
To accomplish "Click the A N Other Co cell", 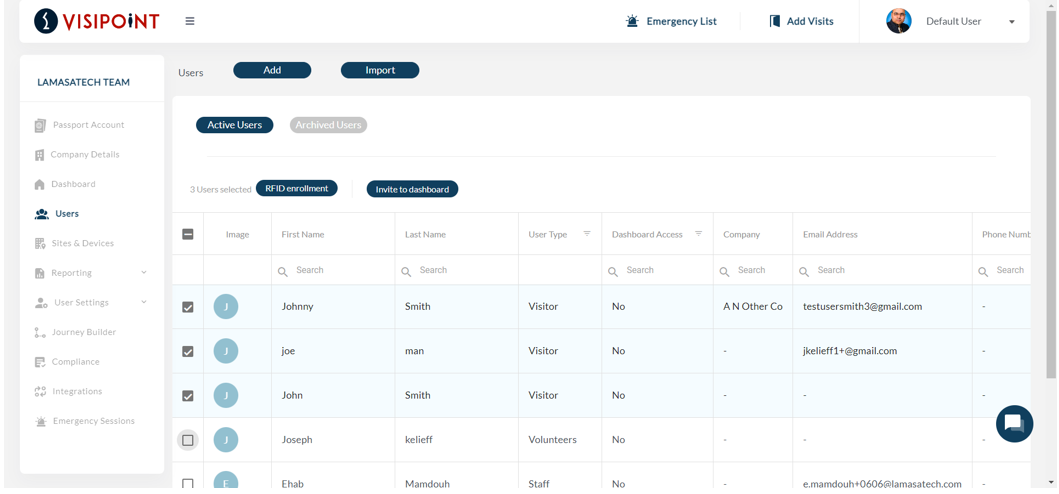I will 752,307.
